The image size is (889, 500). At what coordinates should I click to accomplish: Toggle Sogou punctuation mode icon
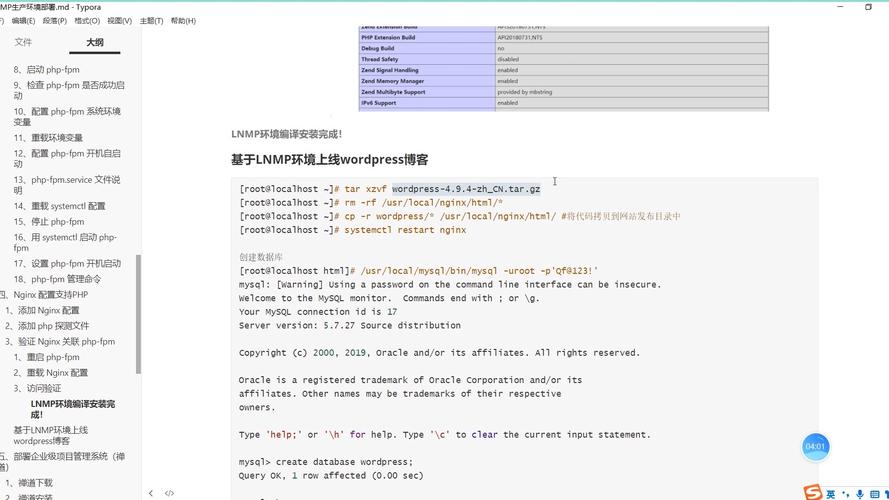pyautogui.click(x=846, y=494)
